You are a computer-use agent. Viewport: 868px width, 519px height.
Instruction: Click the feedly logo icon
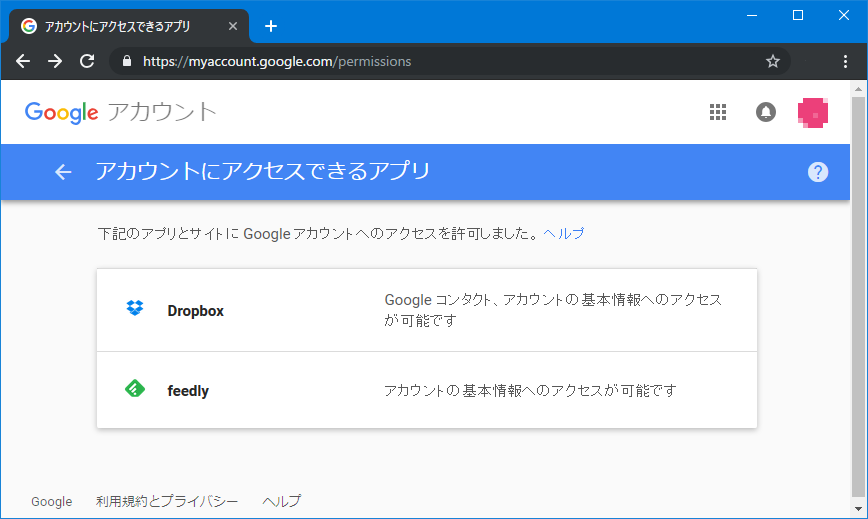[x=135, y=388]
